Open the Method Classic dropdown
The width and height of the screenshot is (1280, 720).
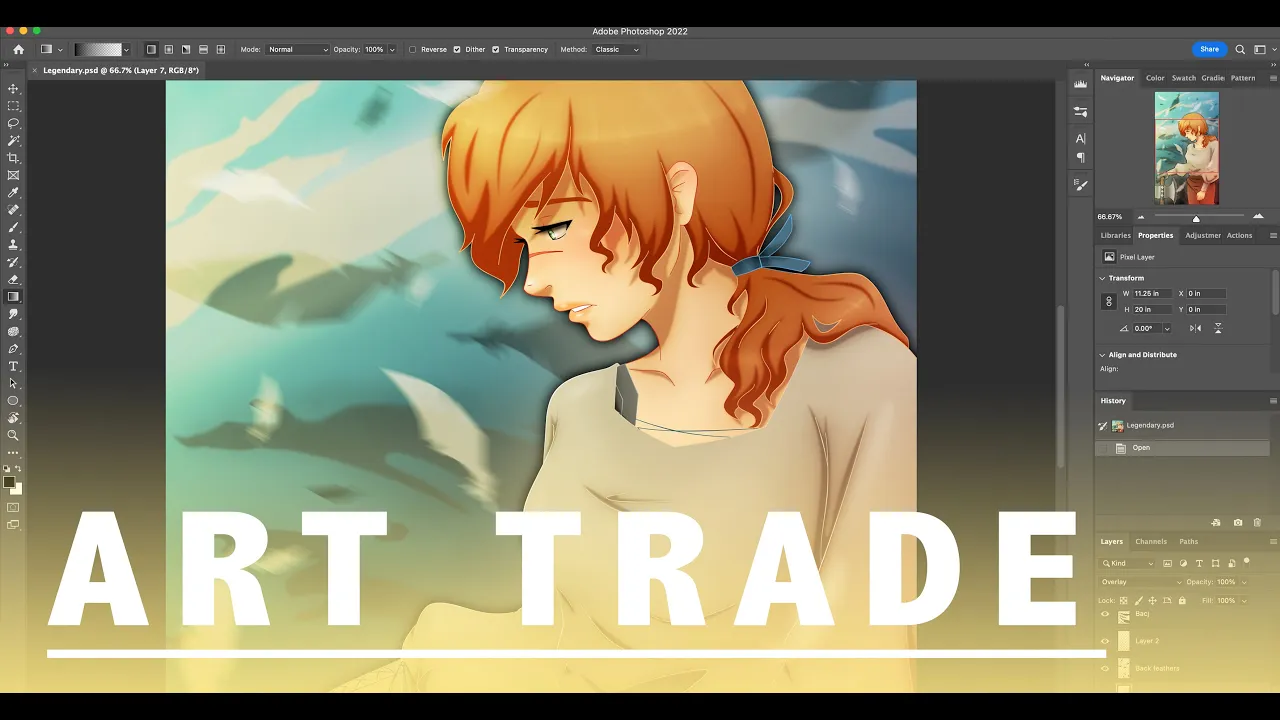point(615,49)
